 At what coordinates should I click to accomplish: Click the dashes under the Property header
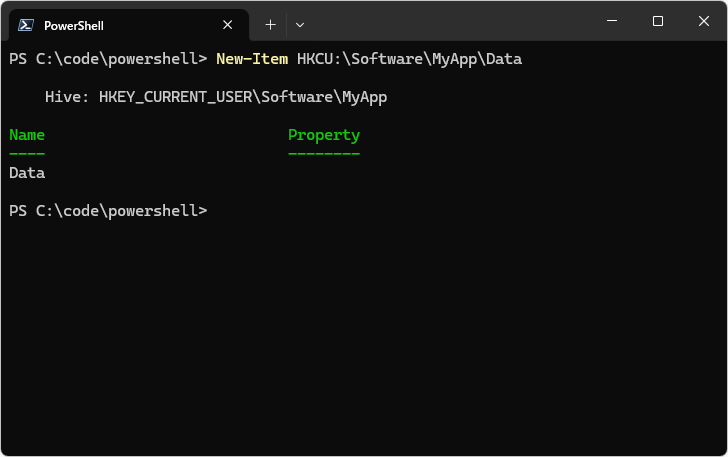[324, 153]
